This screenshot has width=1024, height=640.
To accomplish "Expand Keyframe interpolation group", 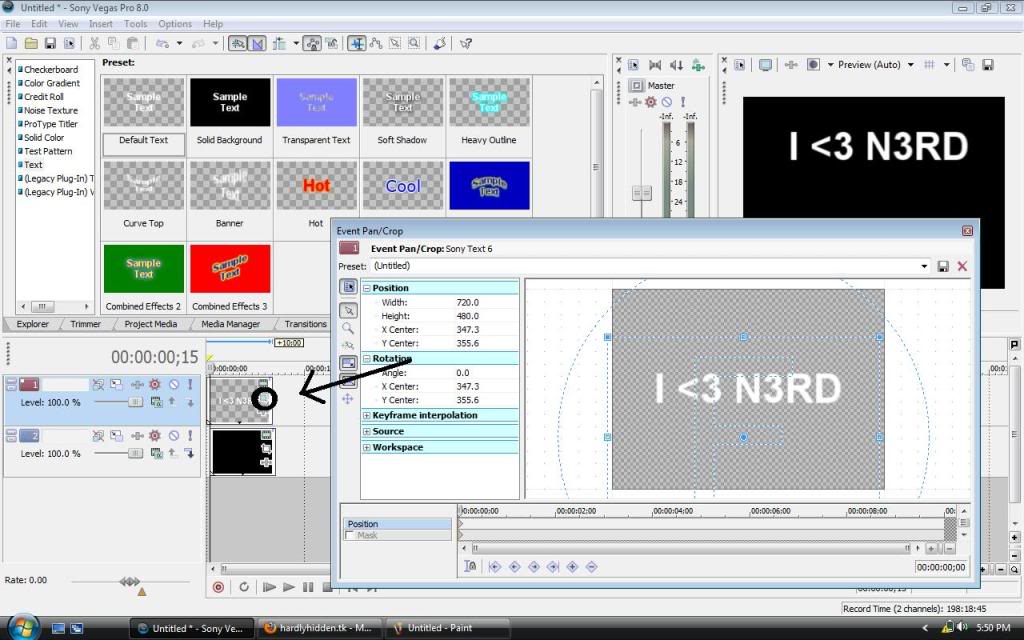I will (366, 415).
